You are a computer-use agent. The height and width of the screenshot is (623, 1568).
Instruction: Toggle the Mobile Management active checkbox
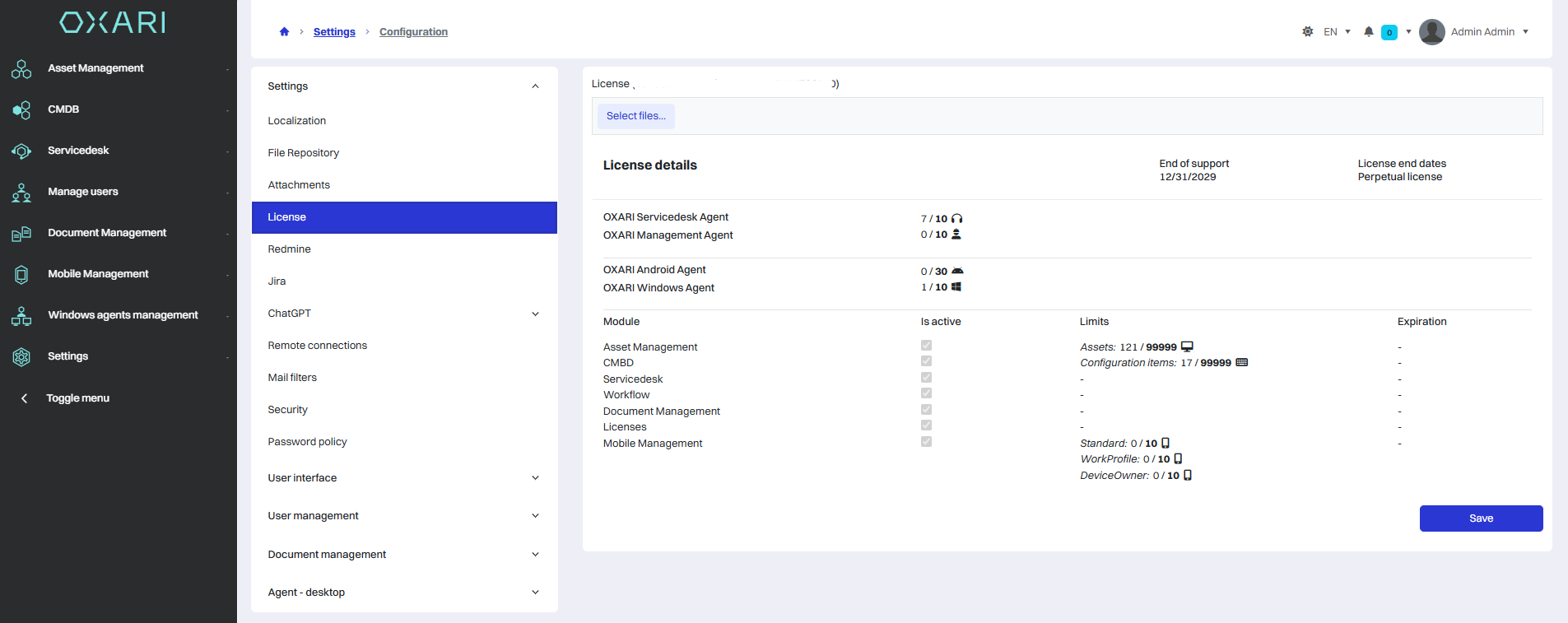click(926, 442)
